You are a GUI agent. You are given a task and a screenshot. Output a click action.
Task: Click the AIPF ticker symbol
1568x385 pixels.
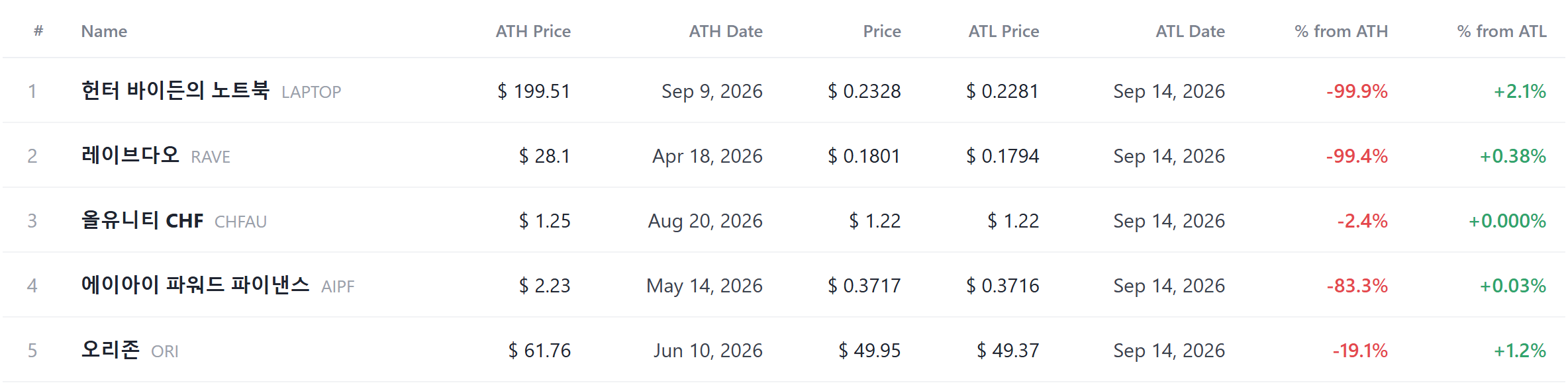point(338,286)
